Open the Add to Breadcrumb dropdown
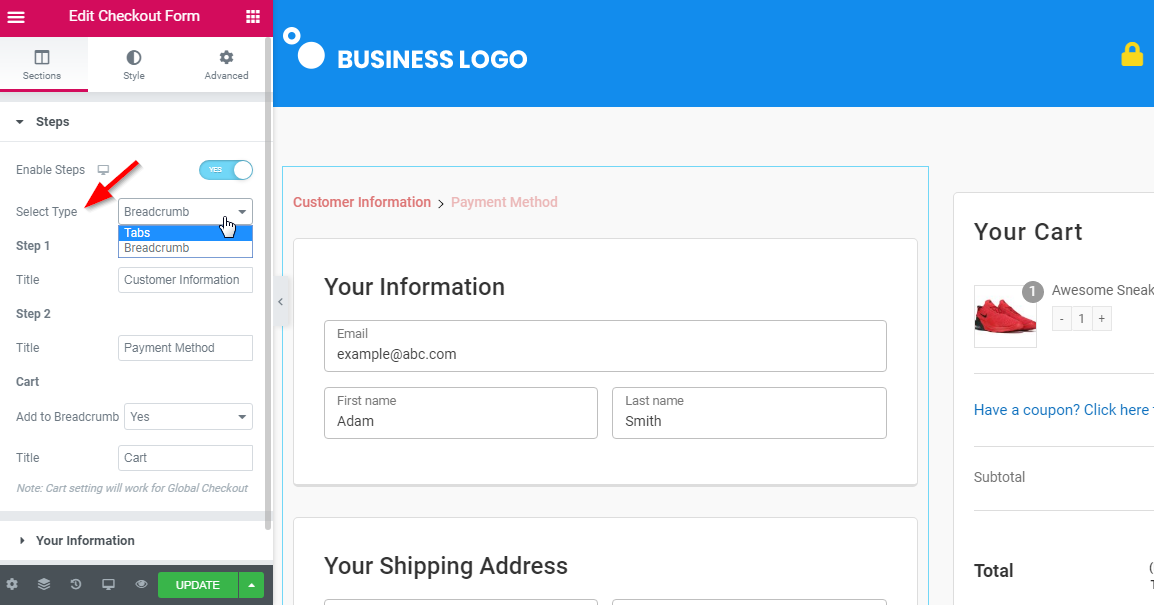 coord(188,417)
